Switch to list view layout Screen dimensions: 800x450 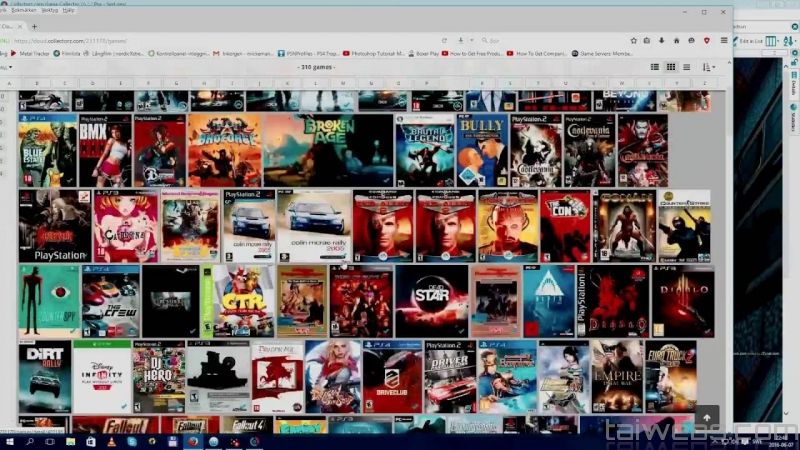655,67
